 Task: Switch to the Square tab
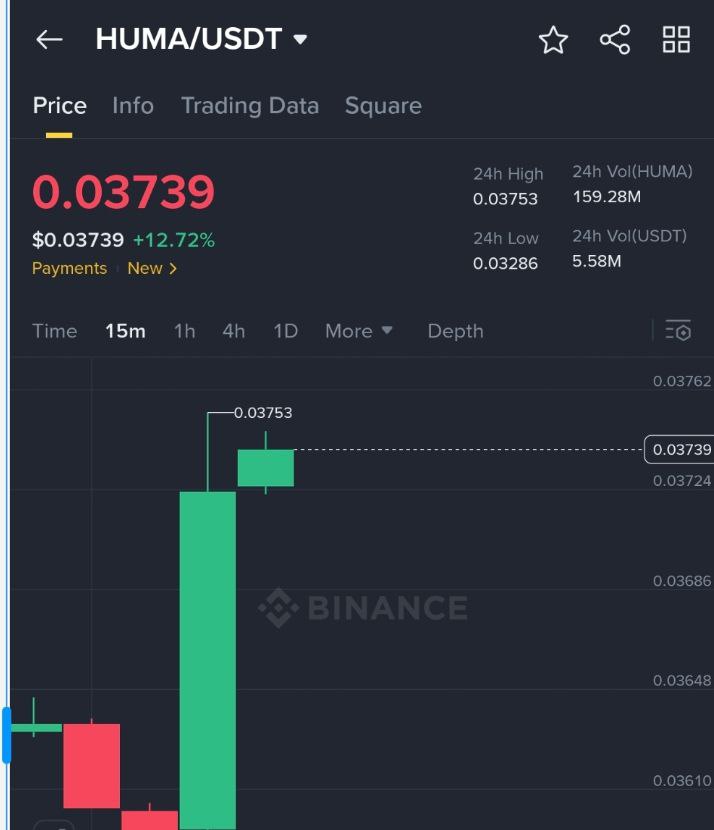(x=383, y=106)
